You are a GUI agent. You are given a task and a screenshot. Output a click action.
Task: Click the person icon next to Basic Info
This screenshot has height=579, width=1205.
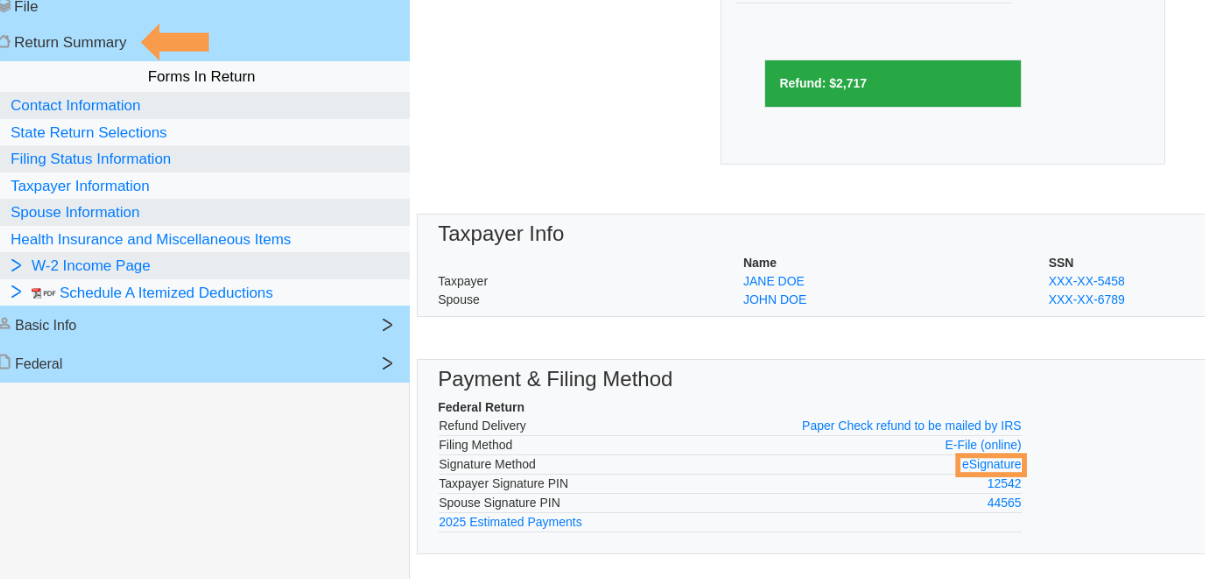6,324
